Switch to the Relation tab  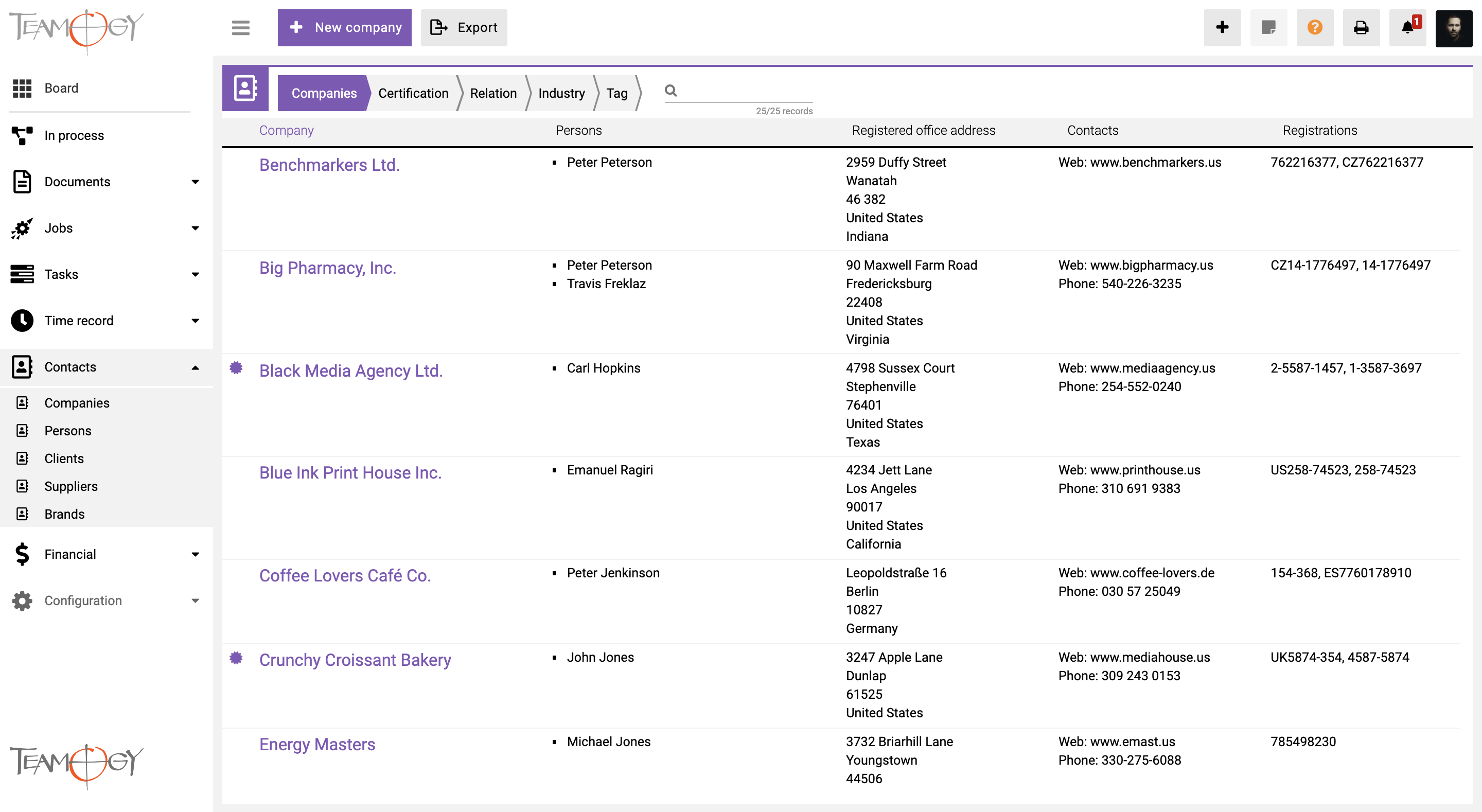pos(493,93)
